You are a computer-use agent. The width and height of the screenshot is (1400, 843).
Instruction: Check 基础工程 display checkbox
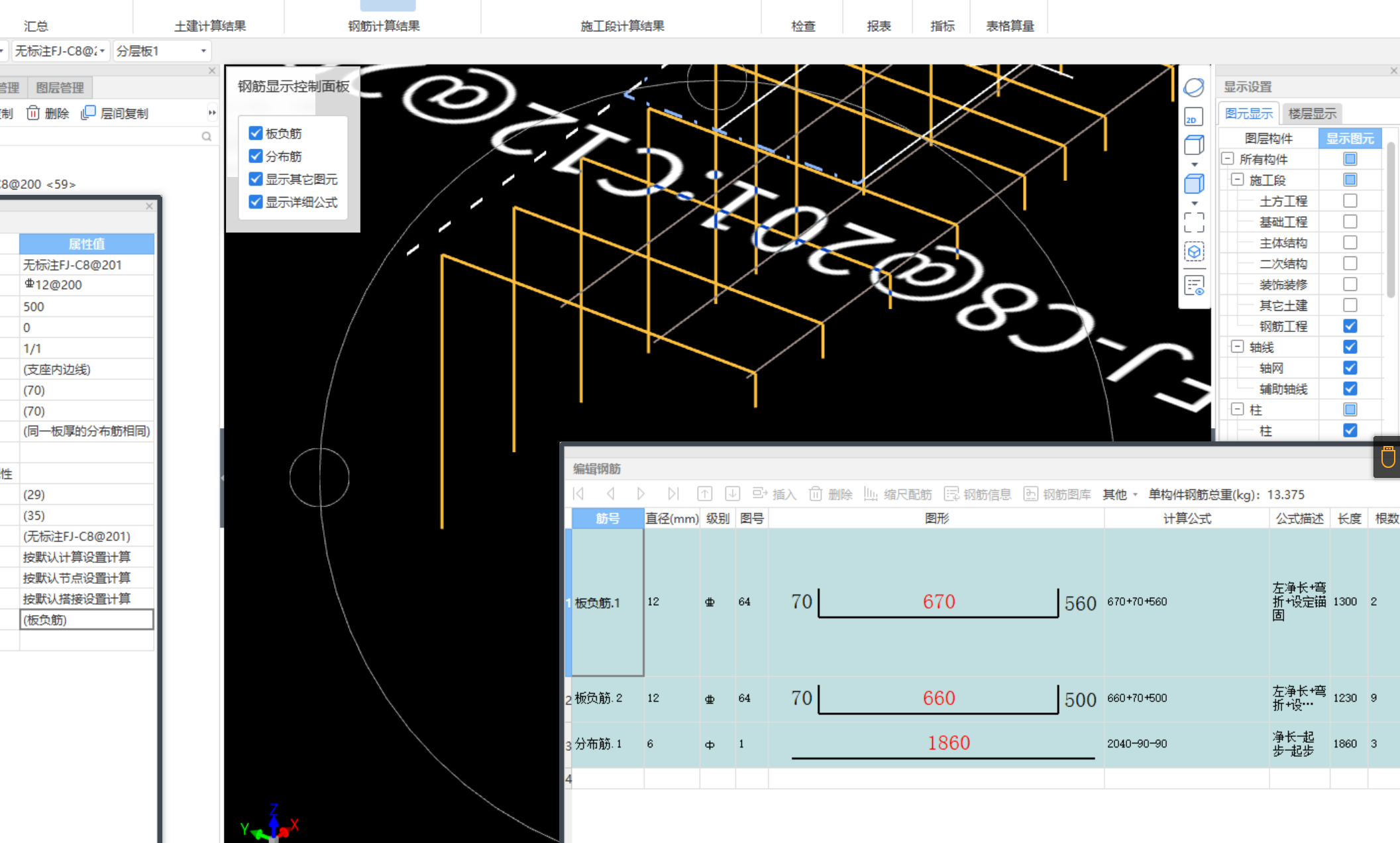click(x=1350, y=221)
